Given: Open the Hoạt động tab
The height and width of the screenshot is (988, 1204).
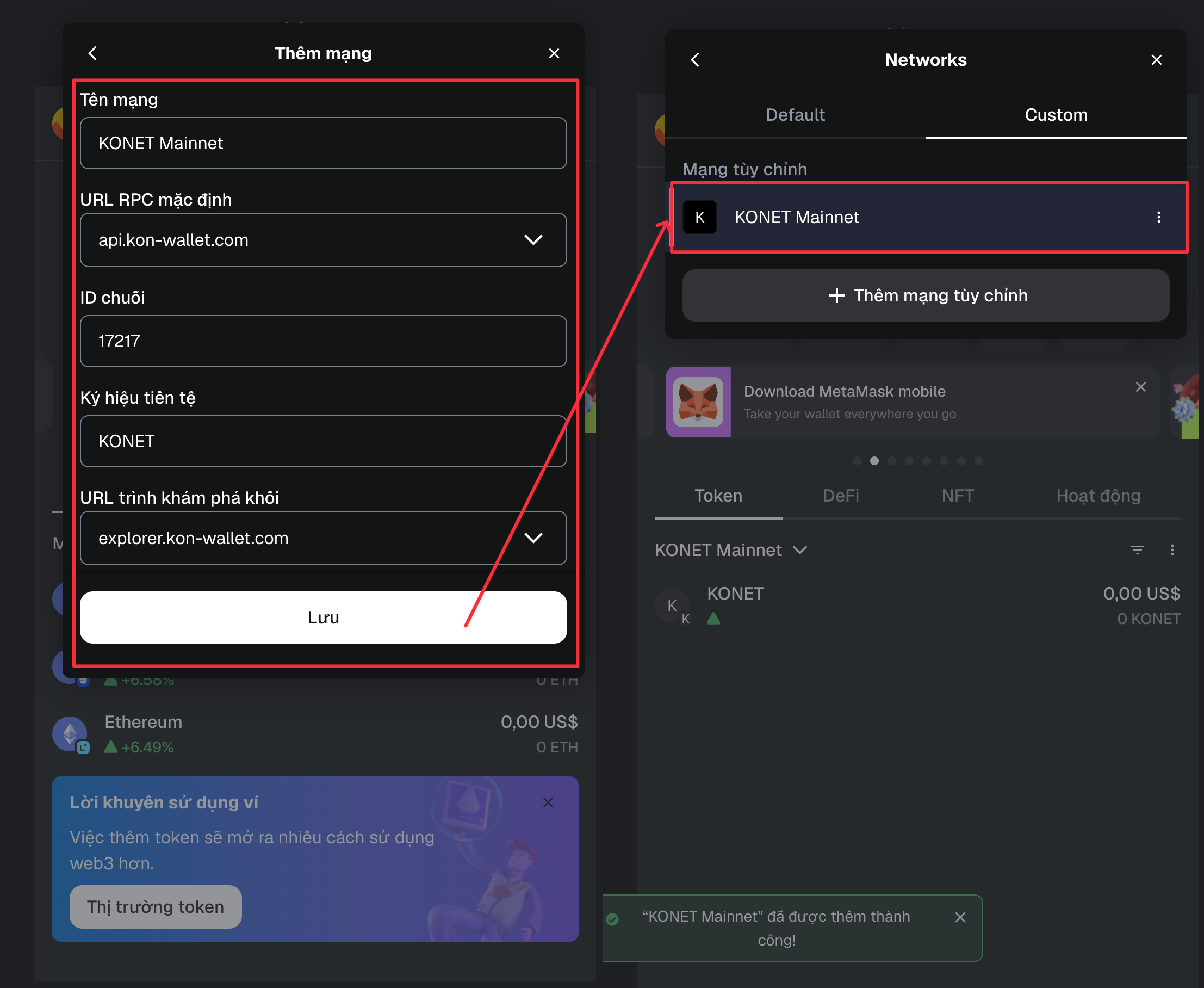Looking at the screenshot, I should tap(1098, 496).
